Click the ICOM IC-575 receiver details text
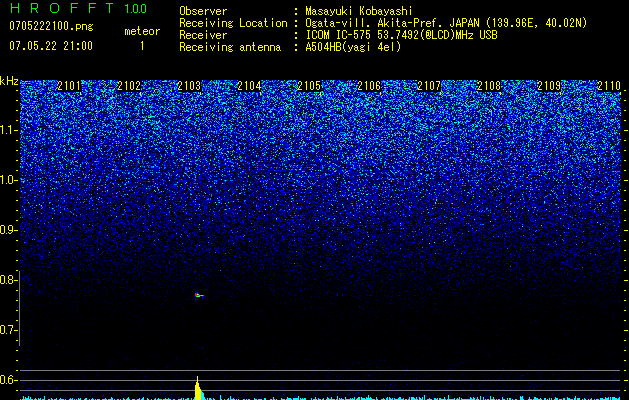The width and height of the screenshot is (629, 400). 401,35
